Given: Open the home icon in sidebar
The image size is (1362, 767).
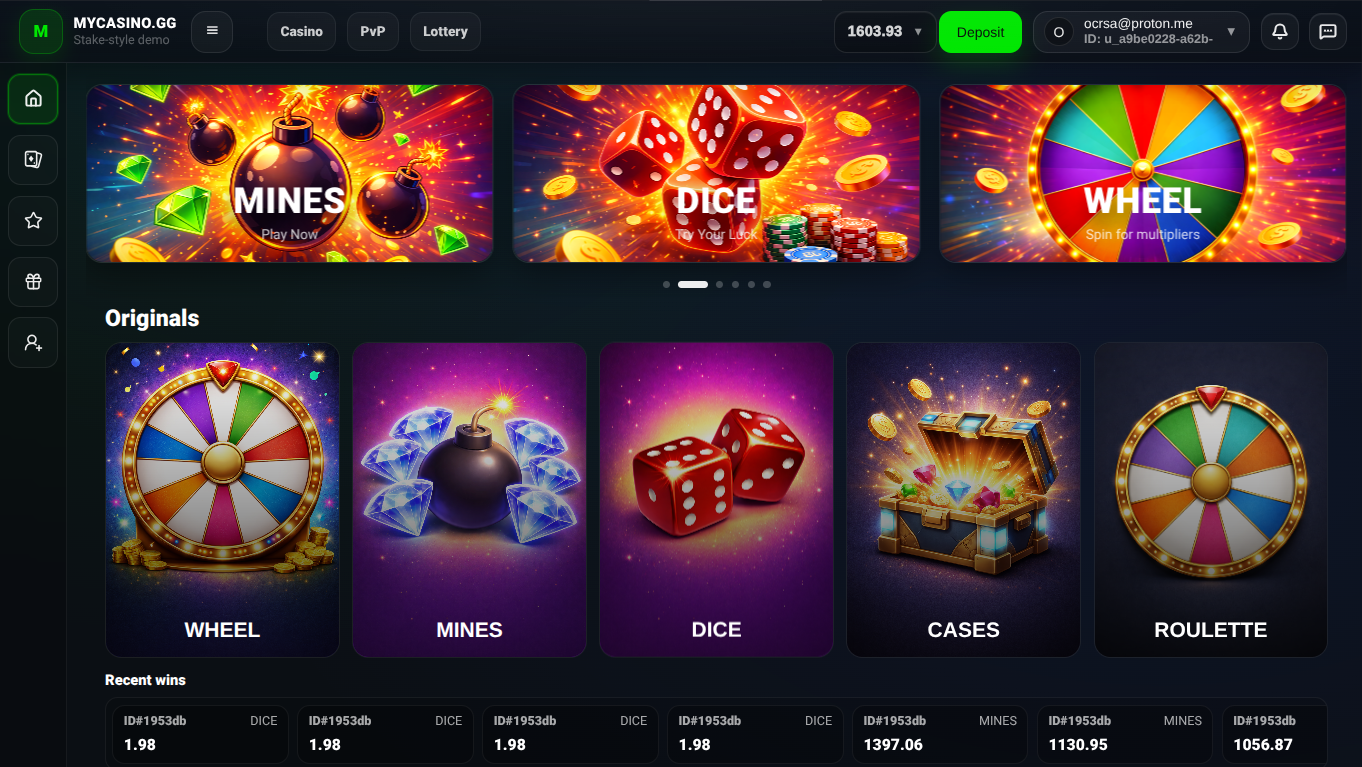Looking at the screenshot, I should [x=33, y=99].
